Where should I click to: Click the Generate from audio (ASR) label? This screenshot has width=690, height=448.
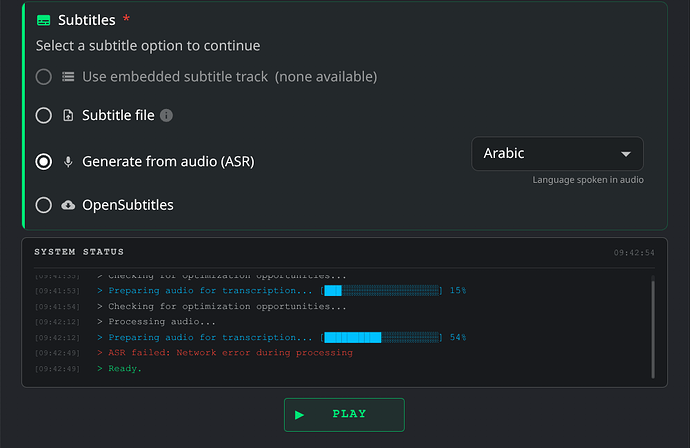168,162
